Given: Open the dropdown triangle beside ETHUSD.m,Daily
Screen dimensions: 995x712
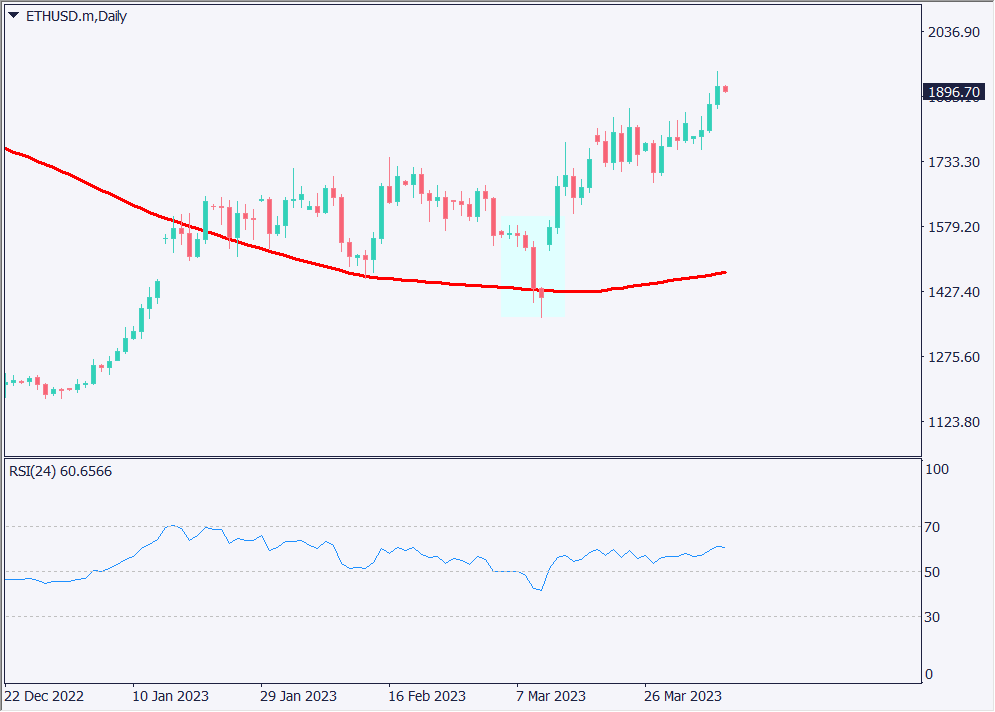Looking at the screenshot, I should click(13, 15).
